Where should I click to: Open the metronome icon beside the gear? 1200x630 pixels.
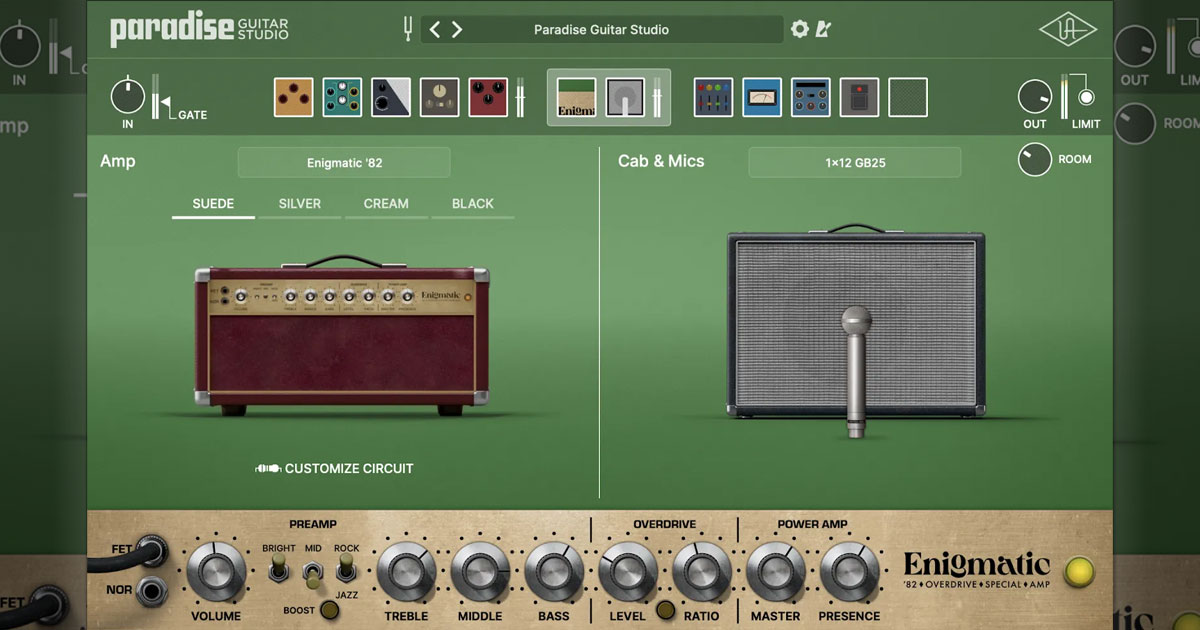[x=823, y=29]
